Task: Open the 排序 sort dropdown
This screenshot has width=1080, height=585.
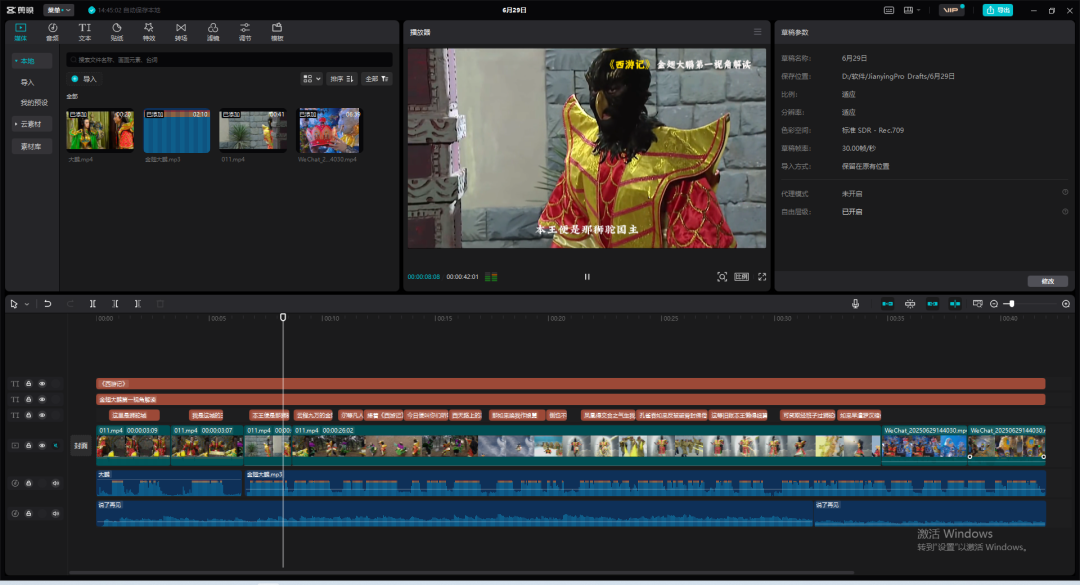Action: coord(342,79)
